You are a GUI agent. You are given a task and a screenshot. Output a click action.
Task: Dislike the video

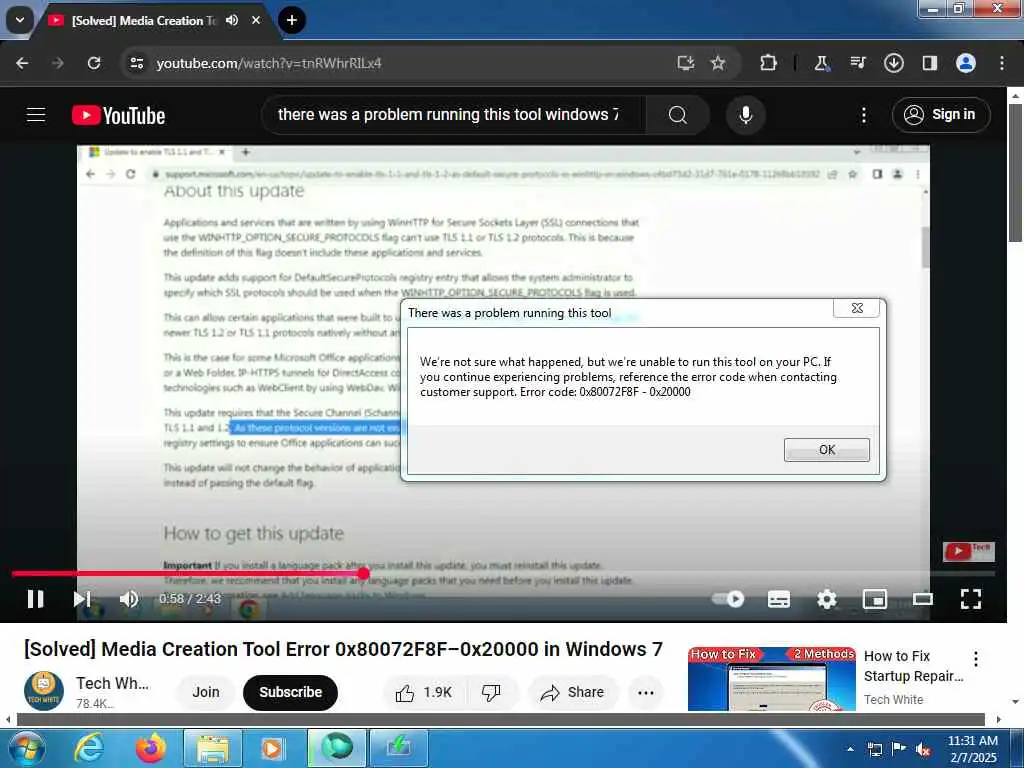coord(491,692)
